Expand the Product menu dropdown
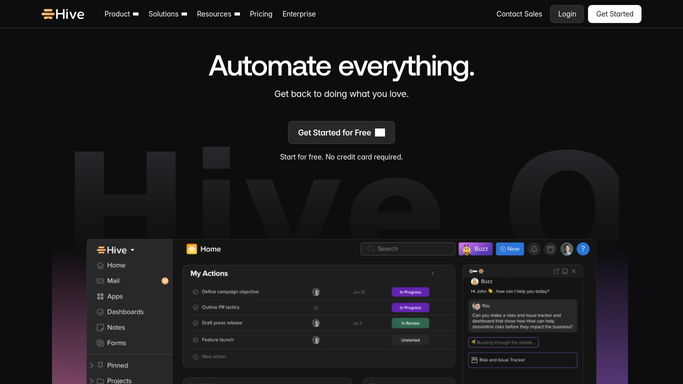The height and width of the screenshot is (384, 683). (x=121, y=14)
